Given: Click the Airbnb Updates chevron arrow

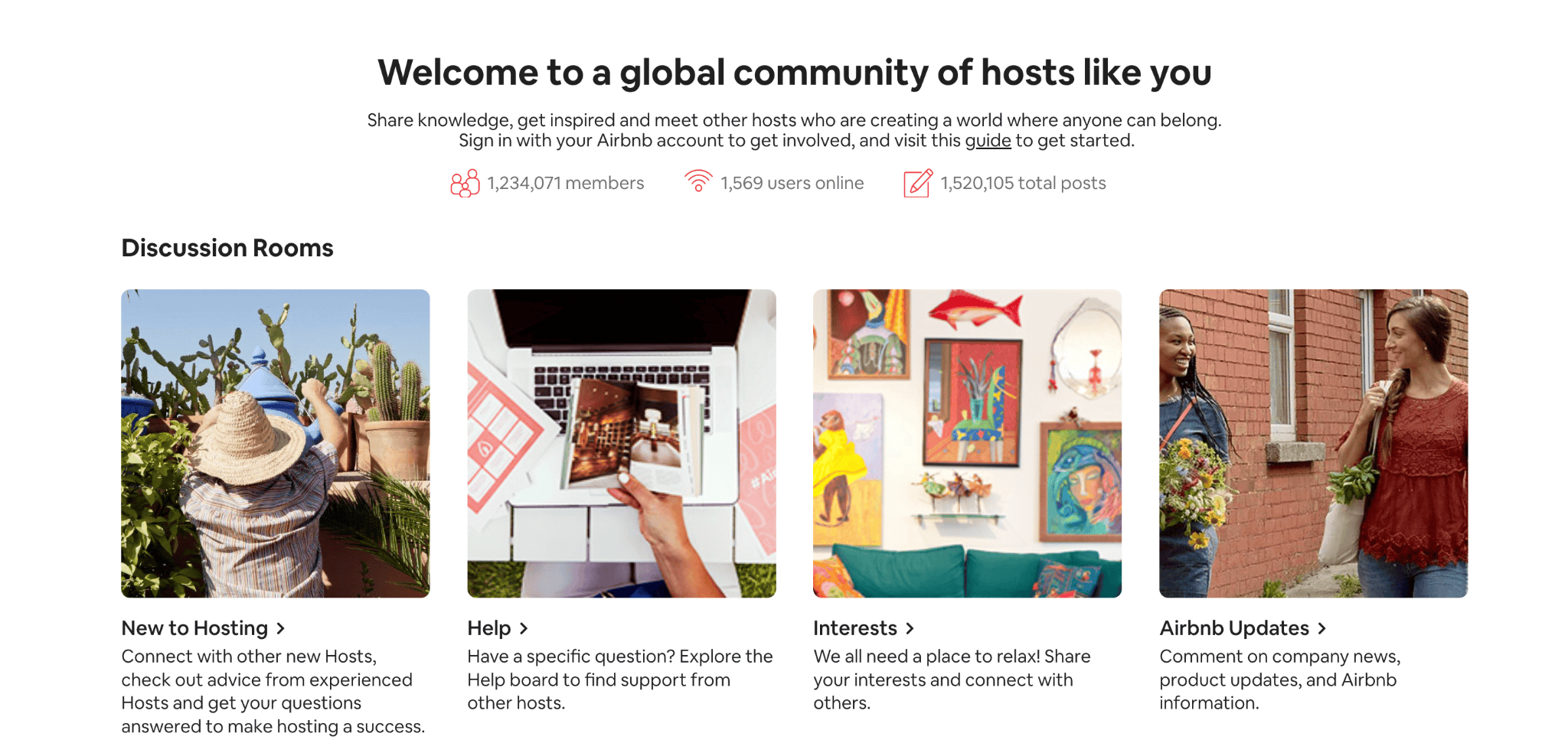Looking at the screenshot, I should click(x=1322, y=629).
